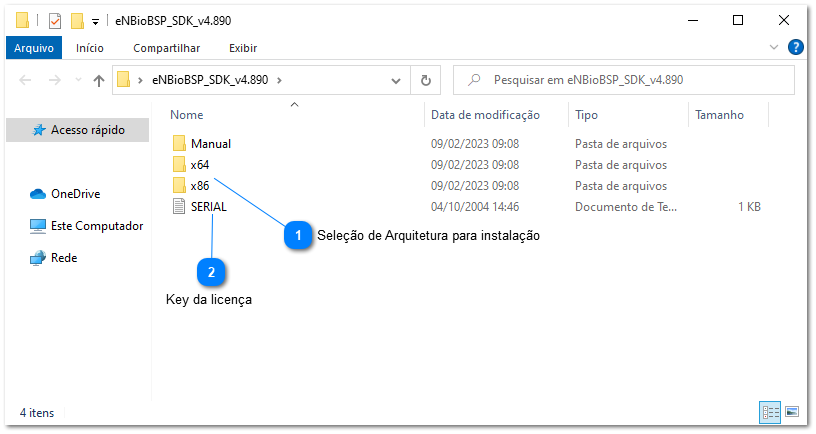Click the Acesso rápido star icon

point(39,130)
